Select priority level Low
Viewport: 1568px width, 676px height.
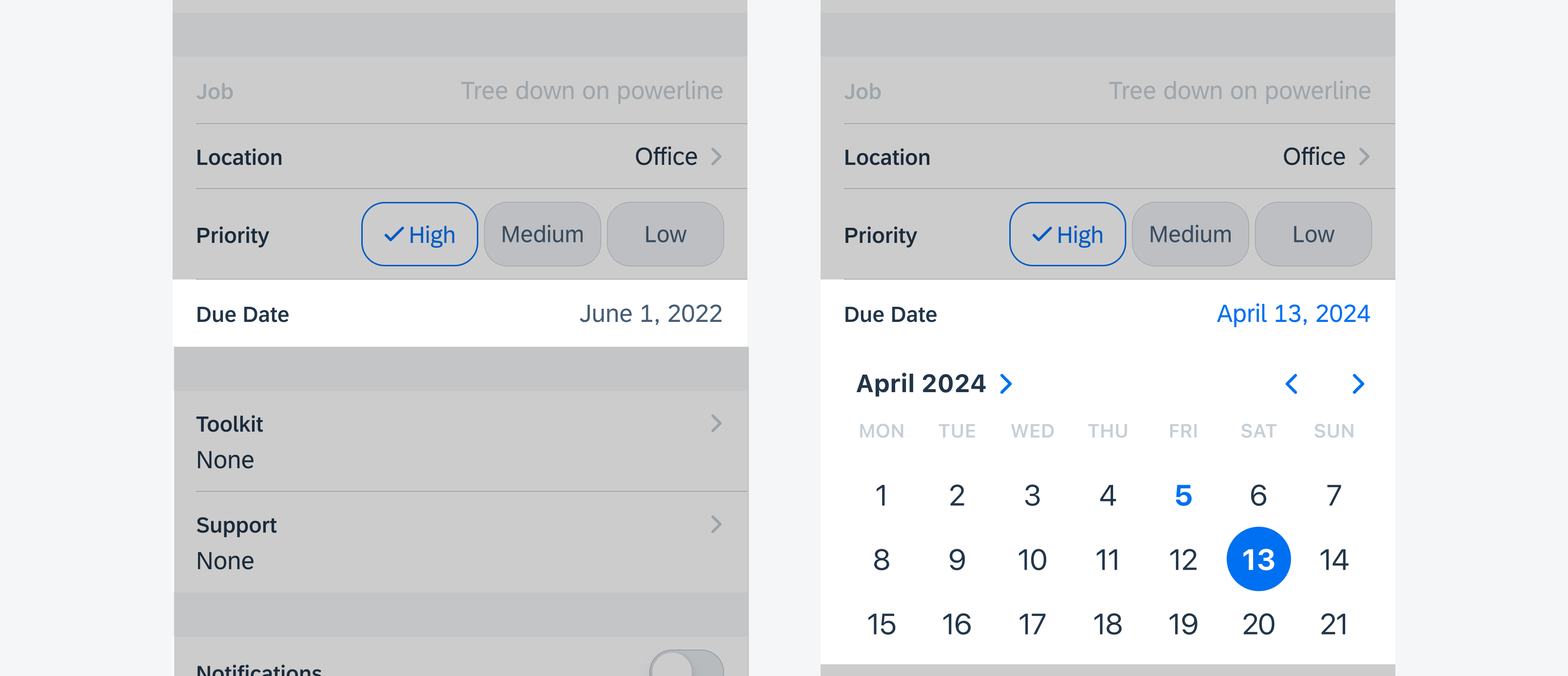pyautogui.click(x=665, y=234)
